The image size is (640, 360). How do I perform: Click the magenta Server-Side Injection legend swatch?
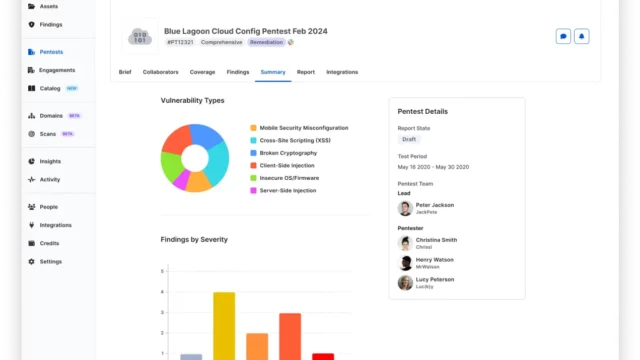[253, 191]
